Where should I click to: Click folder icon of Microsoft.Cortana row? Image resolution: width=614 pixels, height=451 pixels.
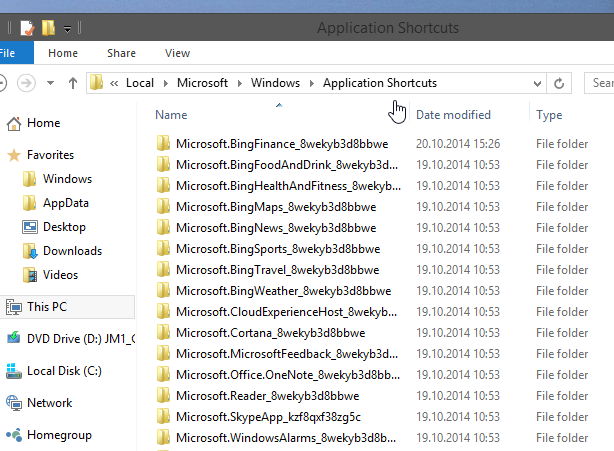(x=163, y=333)
